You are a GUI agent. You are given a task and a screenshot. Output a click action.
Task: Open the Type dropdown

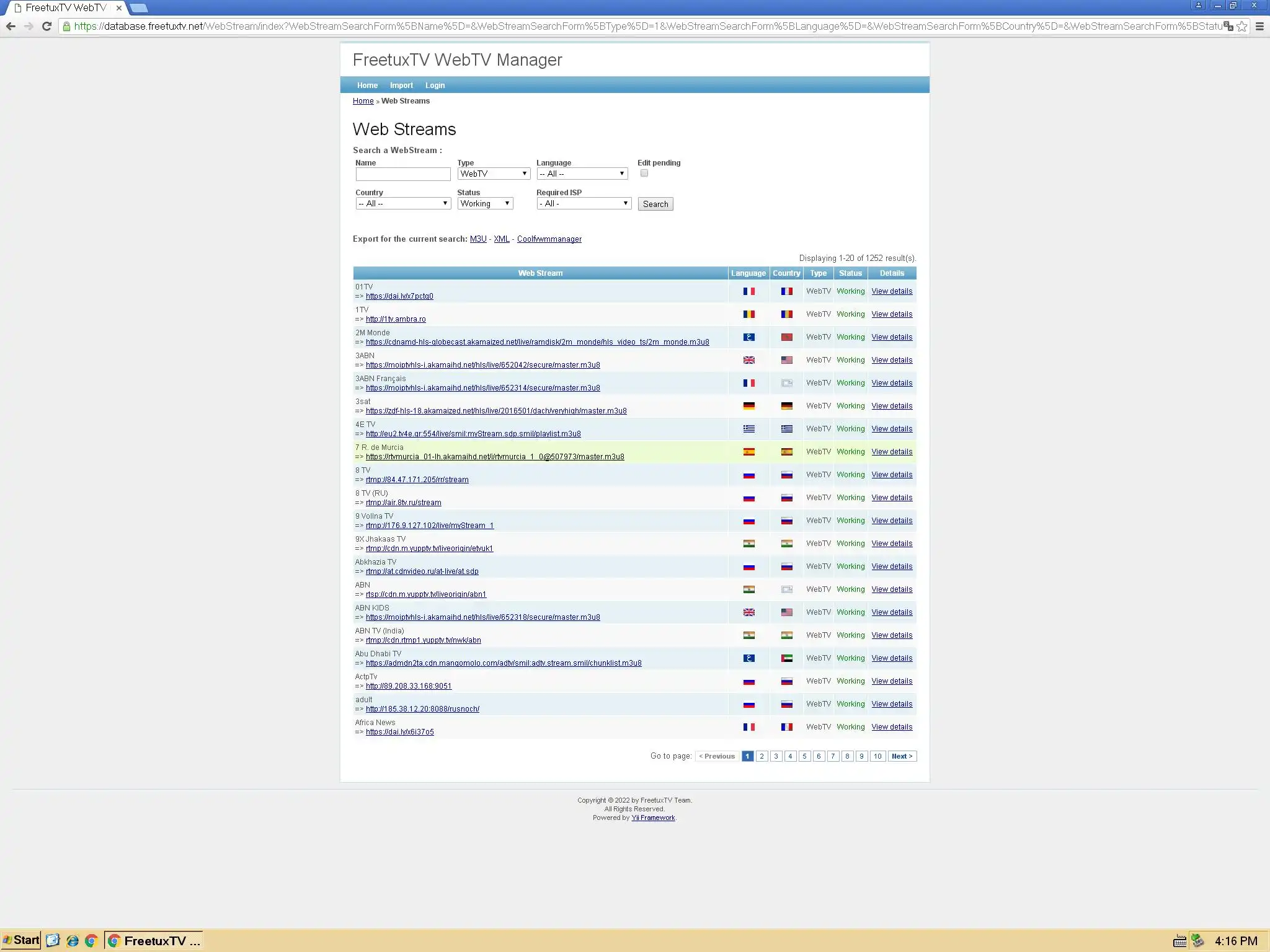click(x=494, y=174)
